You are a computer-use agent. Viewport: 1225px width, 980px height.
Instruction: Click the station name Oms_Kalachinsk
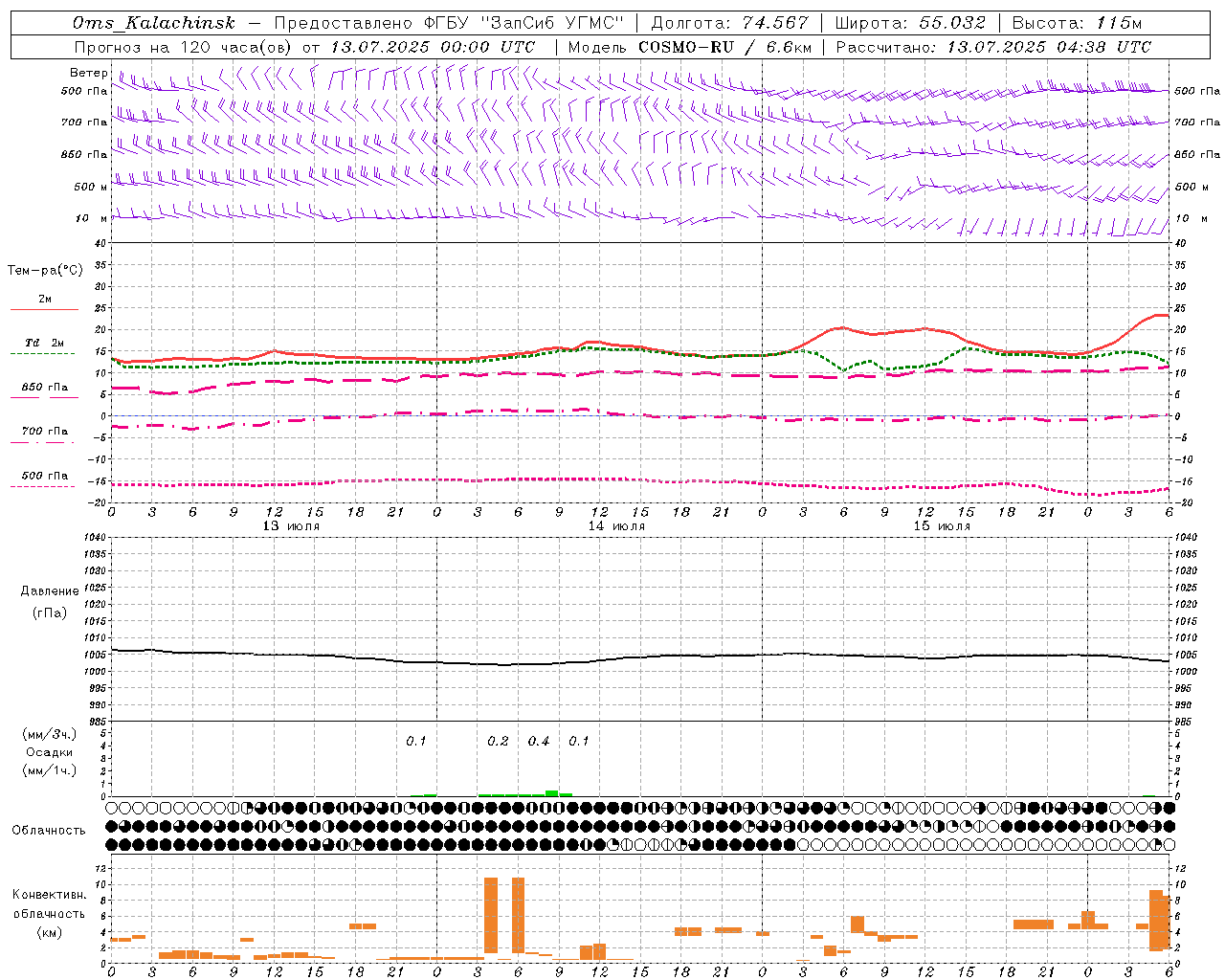[x=153, y=23]
